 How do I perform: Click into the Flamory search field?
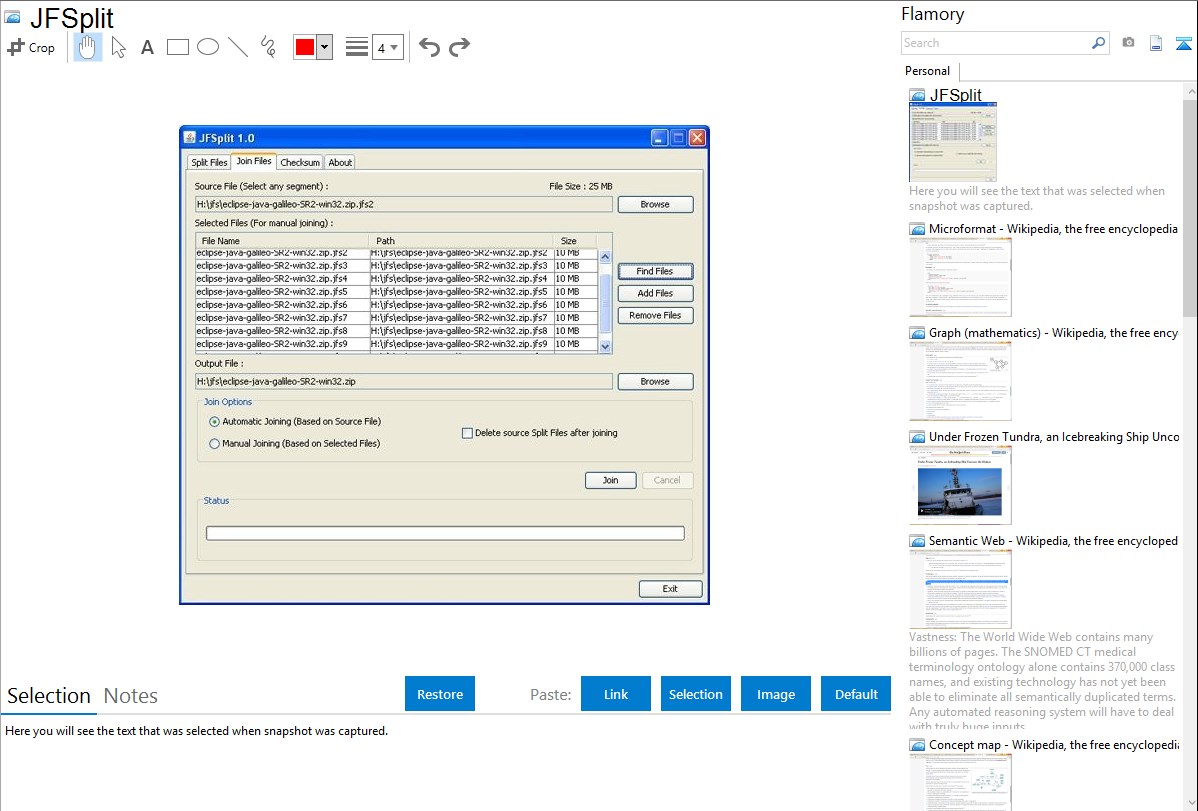pos(995,43)
